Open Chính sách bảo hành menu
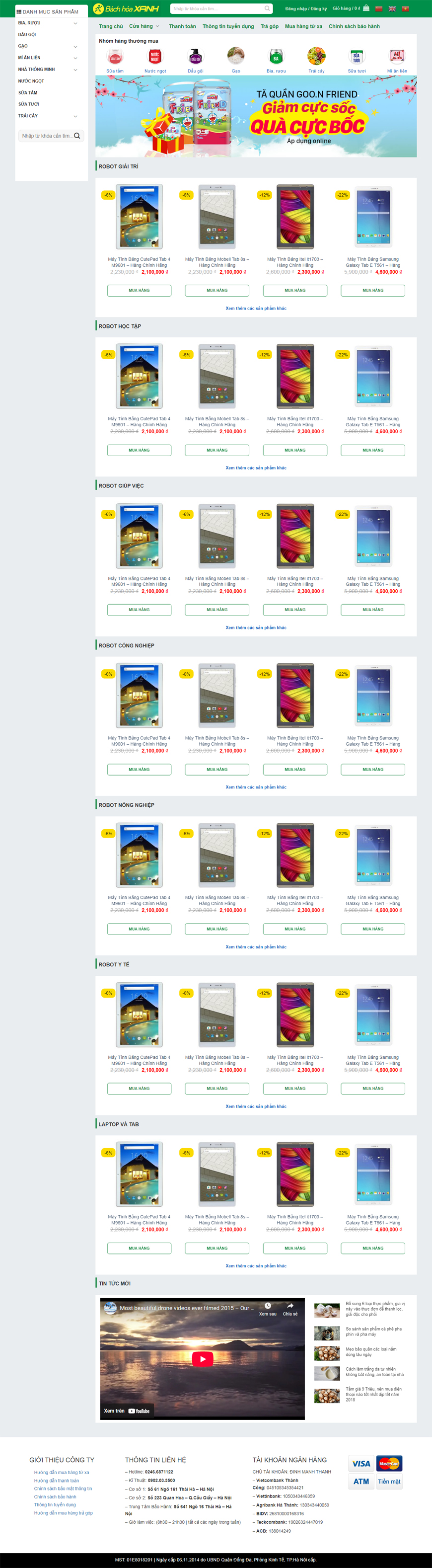The width and height of the screenshot is (432, 1568). (x=354, y=26)
